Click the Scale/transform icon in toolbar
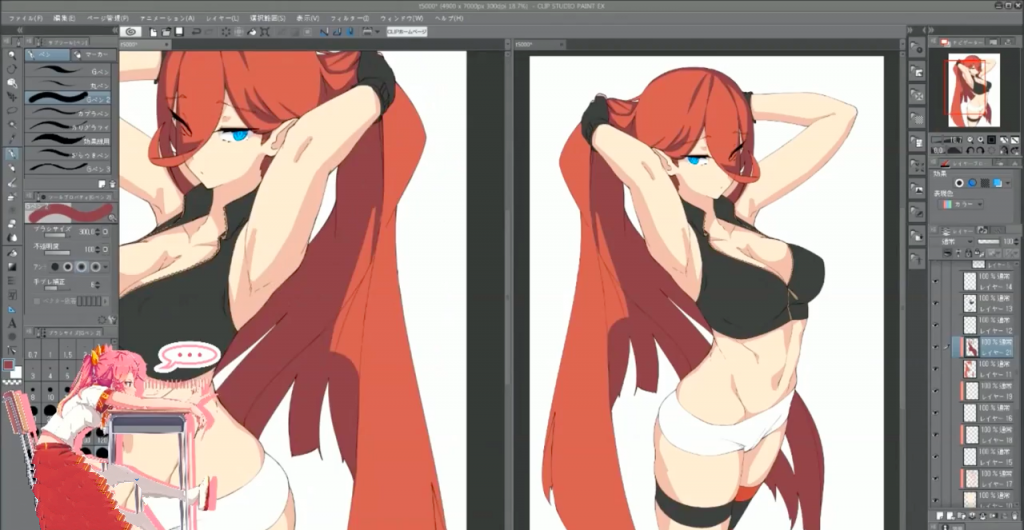 pos(264,31)
